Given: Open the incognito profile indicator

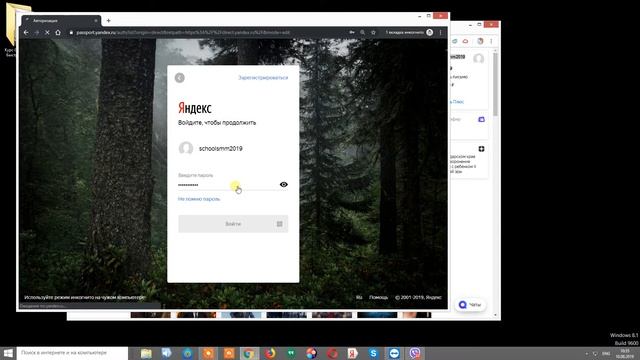Looking at the screenshot, I should pos(409,32).
